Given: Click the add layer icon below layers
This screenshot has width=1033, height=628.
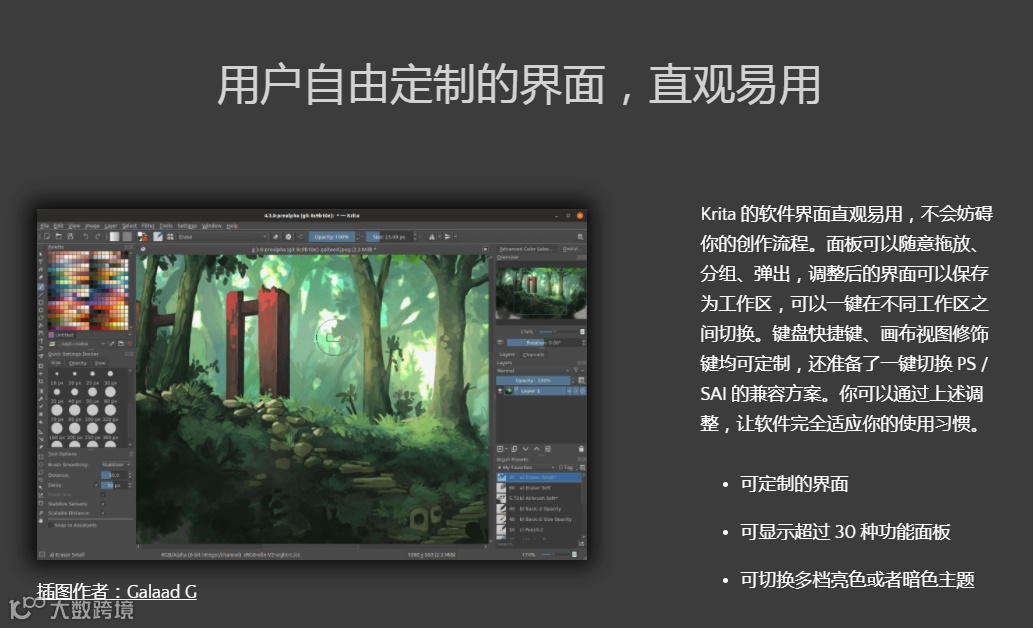Looking at the screenshot, I should pos(500,449).
